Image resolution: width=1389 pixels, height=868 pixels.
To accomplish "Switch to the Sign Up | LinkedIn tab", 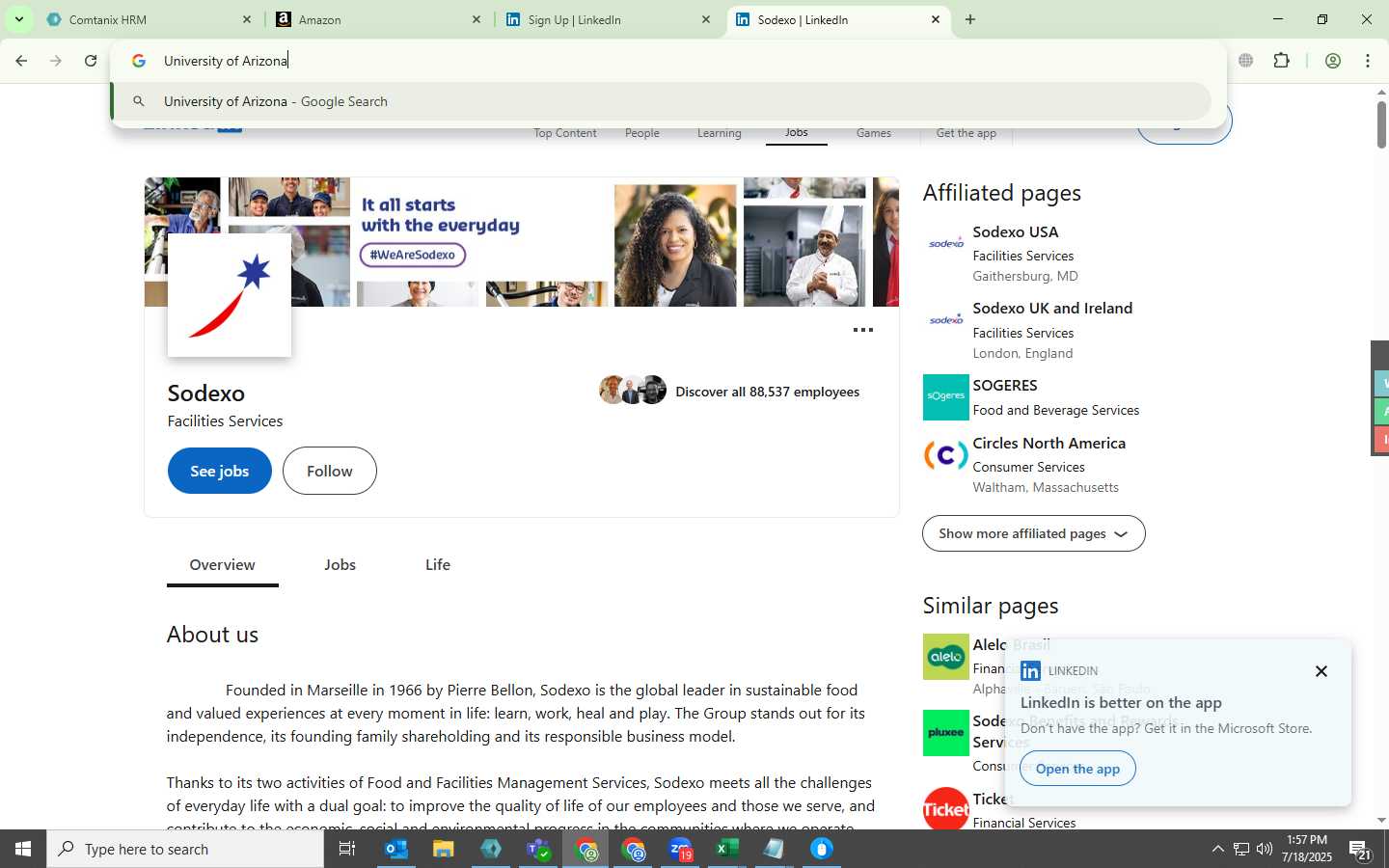I will click(606, 19).
